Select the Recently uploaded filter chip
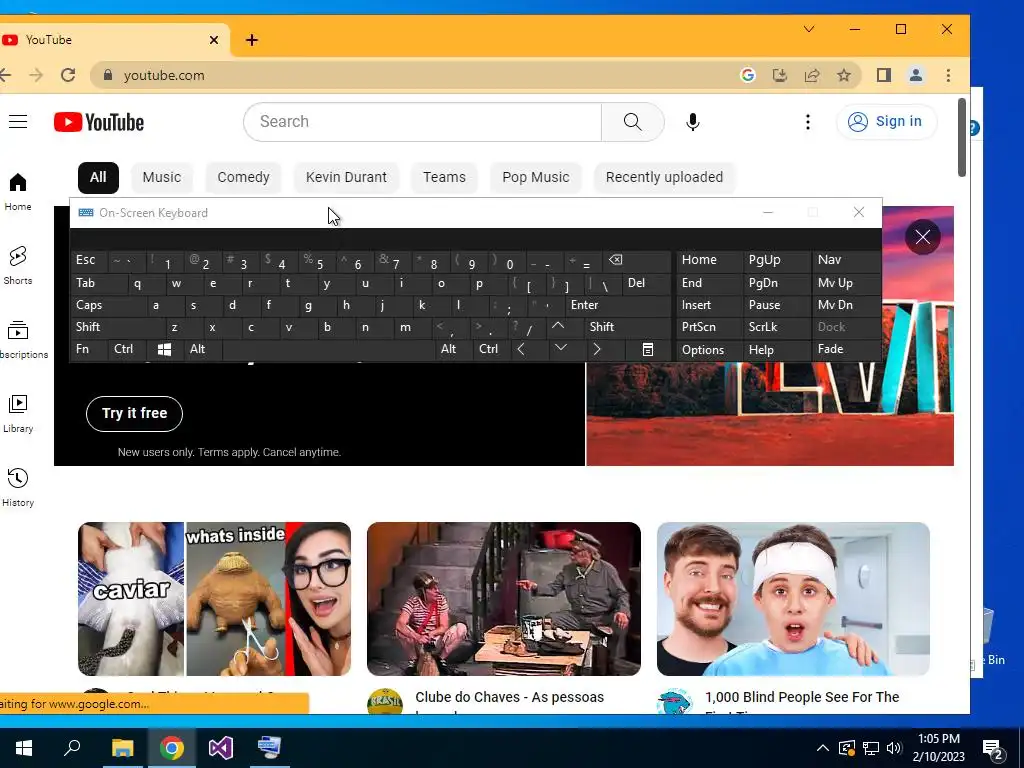 [664, 178]
